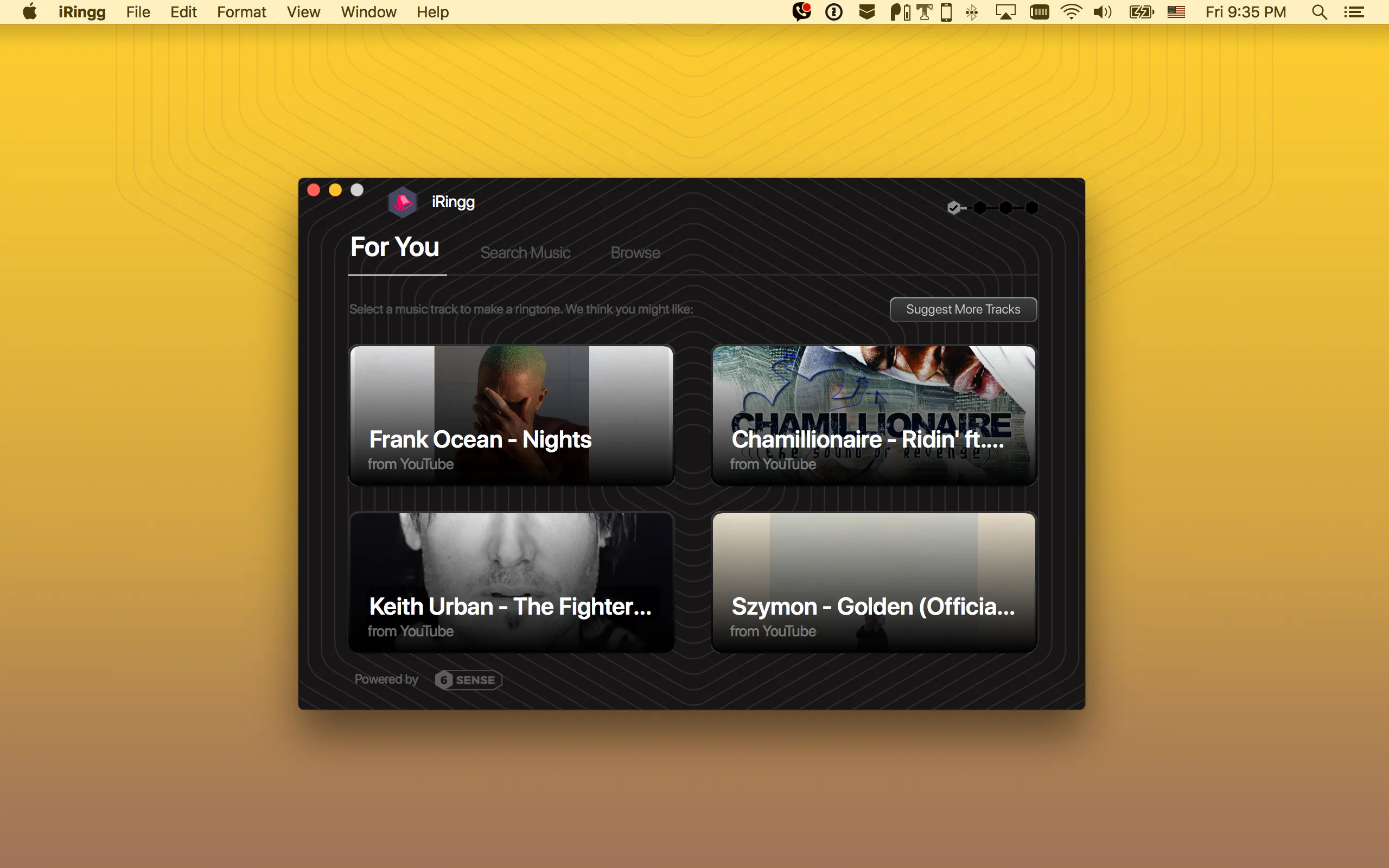Switch to the Search Music tab
This screenshot has height=868, width=1389.
525,253
